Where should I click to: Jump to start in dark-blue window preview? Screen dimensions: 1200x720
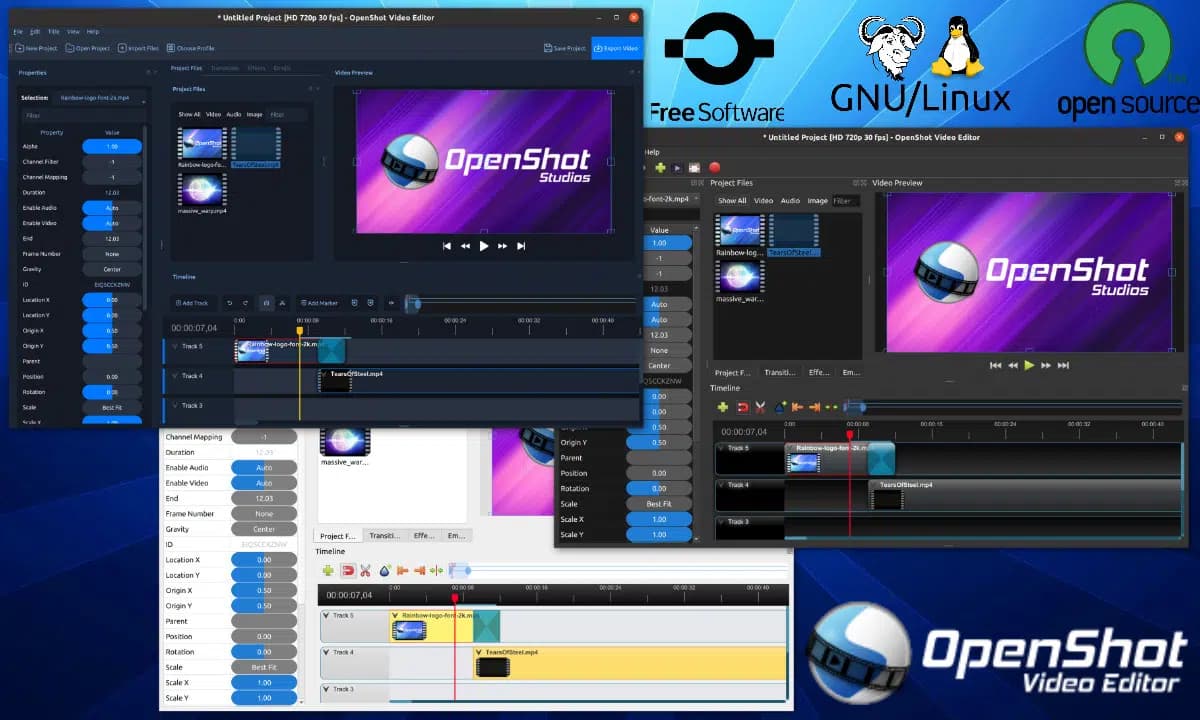(447, 246)
